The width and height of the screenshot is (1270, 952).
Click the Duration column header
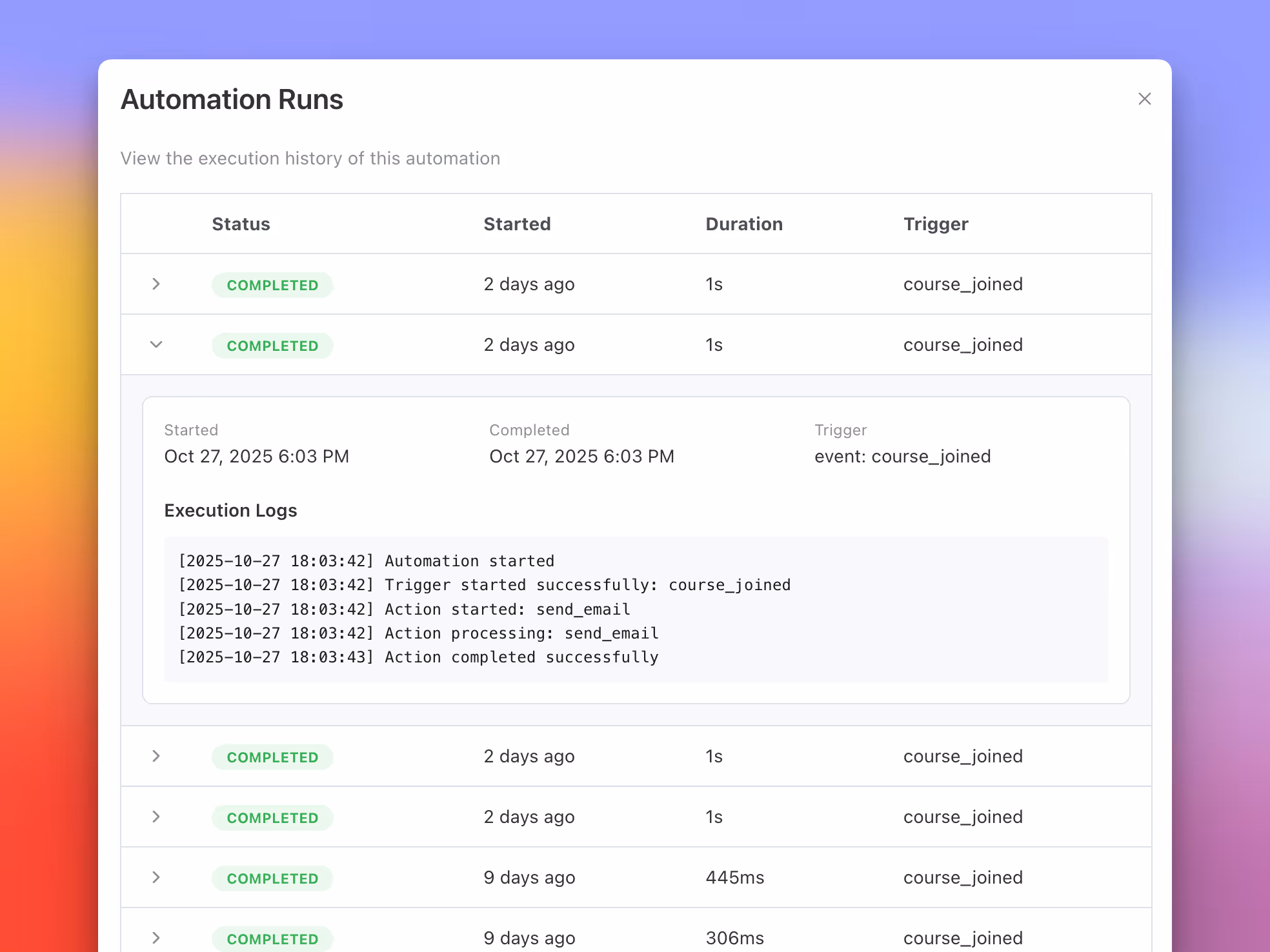pyautogui.click(x=744, y=224)
